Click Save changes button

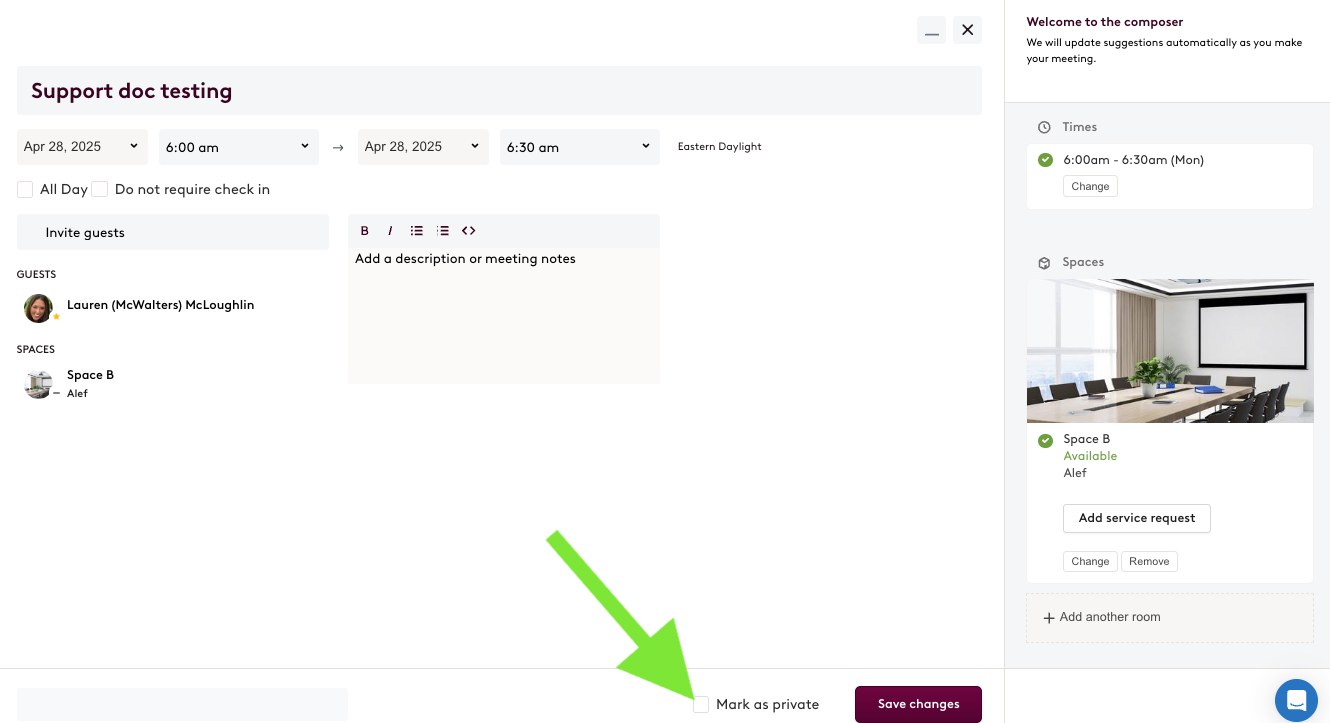[x=918, y=704]
